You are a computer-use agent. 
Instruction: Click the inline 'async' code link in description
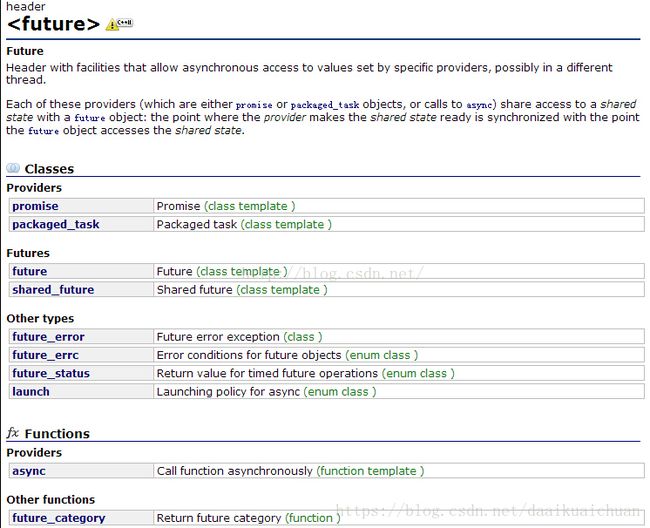[479, 105]
